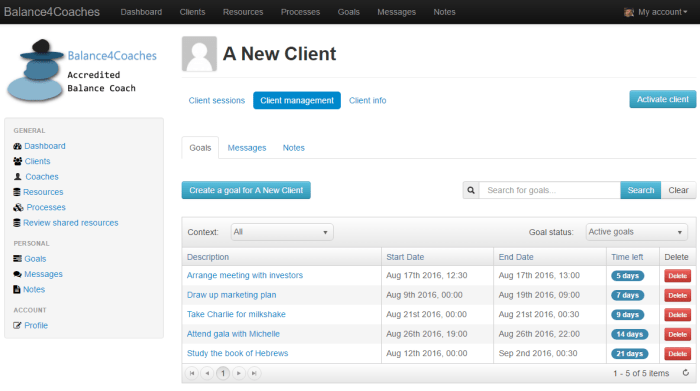Sort by the Start Date column header
This screenshot has width=700, height=391.
tap(405, 257)
